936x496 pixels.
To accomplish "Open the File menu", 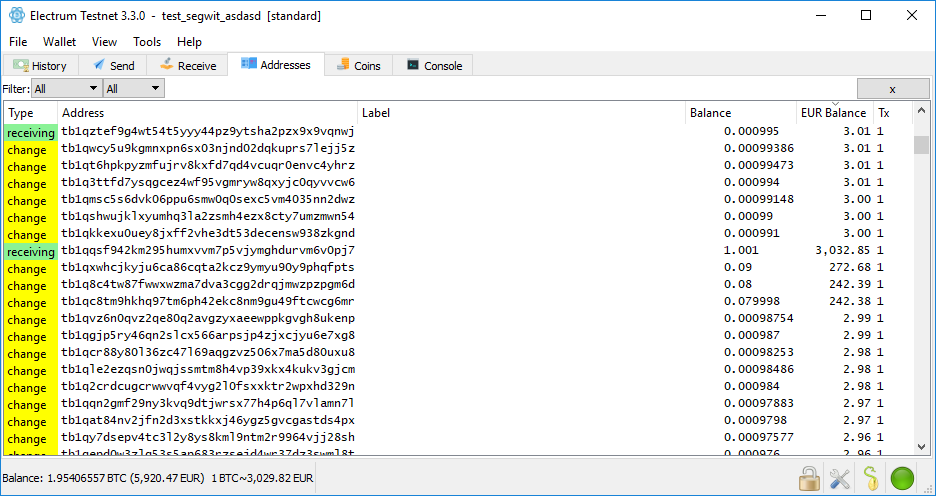I will click(18, 42).
